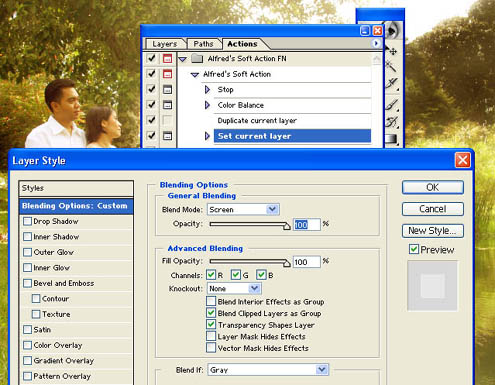Click the OK button

tap(433, 187)
